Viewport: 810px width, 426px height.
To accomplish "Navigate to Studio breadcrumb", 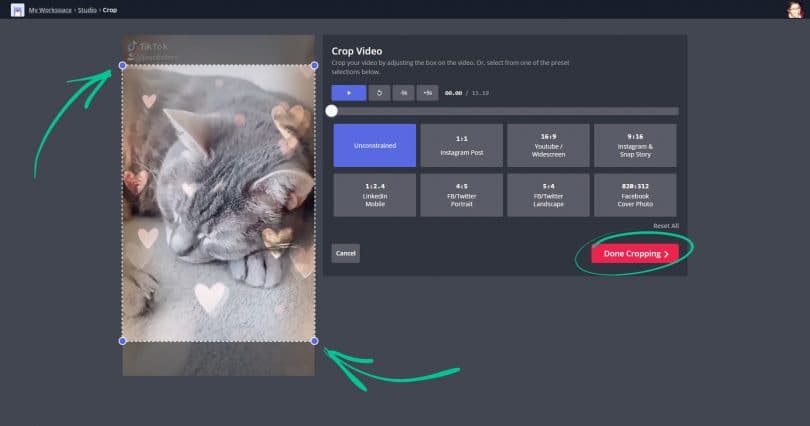I will (x=87, y=9).
